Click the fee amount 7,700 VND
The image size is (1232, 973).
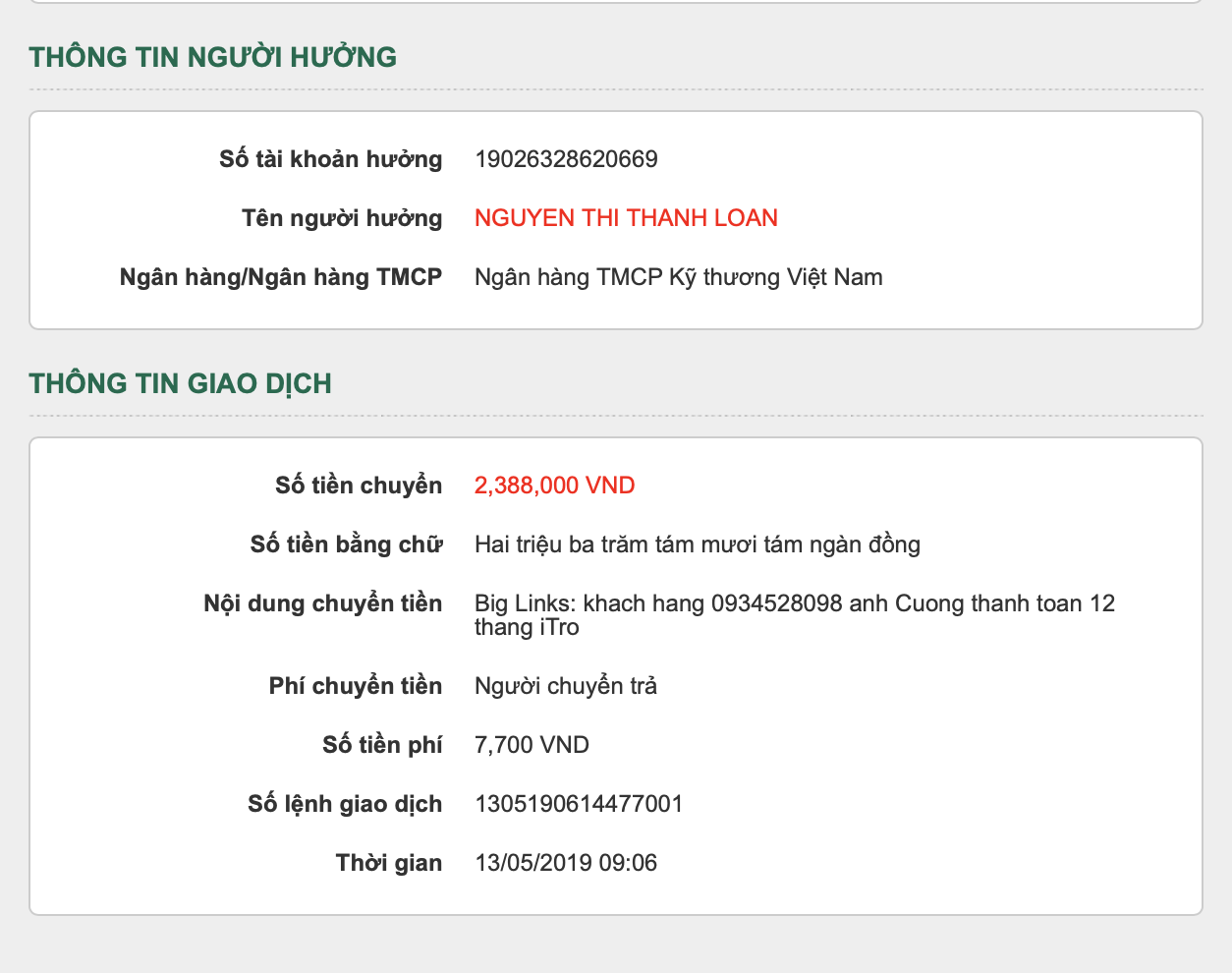pyautogui.click(x=532, y=745)
